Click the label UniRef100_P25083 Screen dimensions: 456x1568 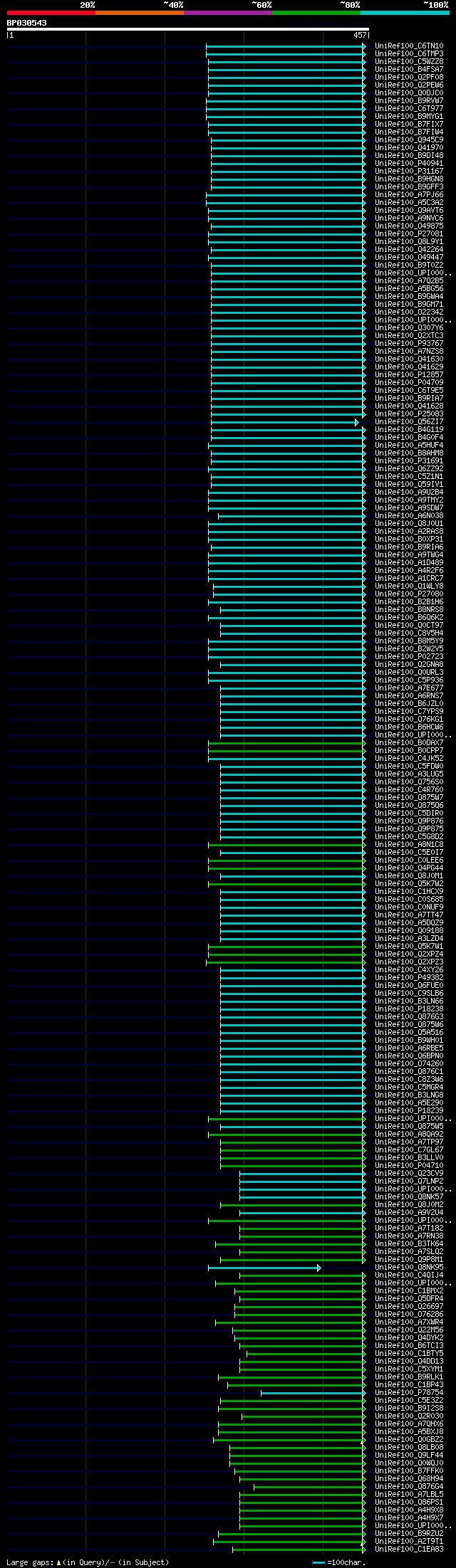click(x=409, y=414)
